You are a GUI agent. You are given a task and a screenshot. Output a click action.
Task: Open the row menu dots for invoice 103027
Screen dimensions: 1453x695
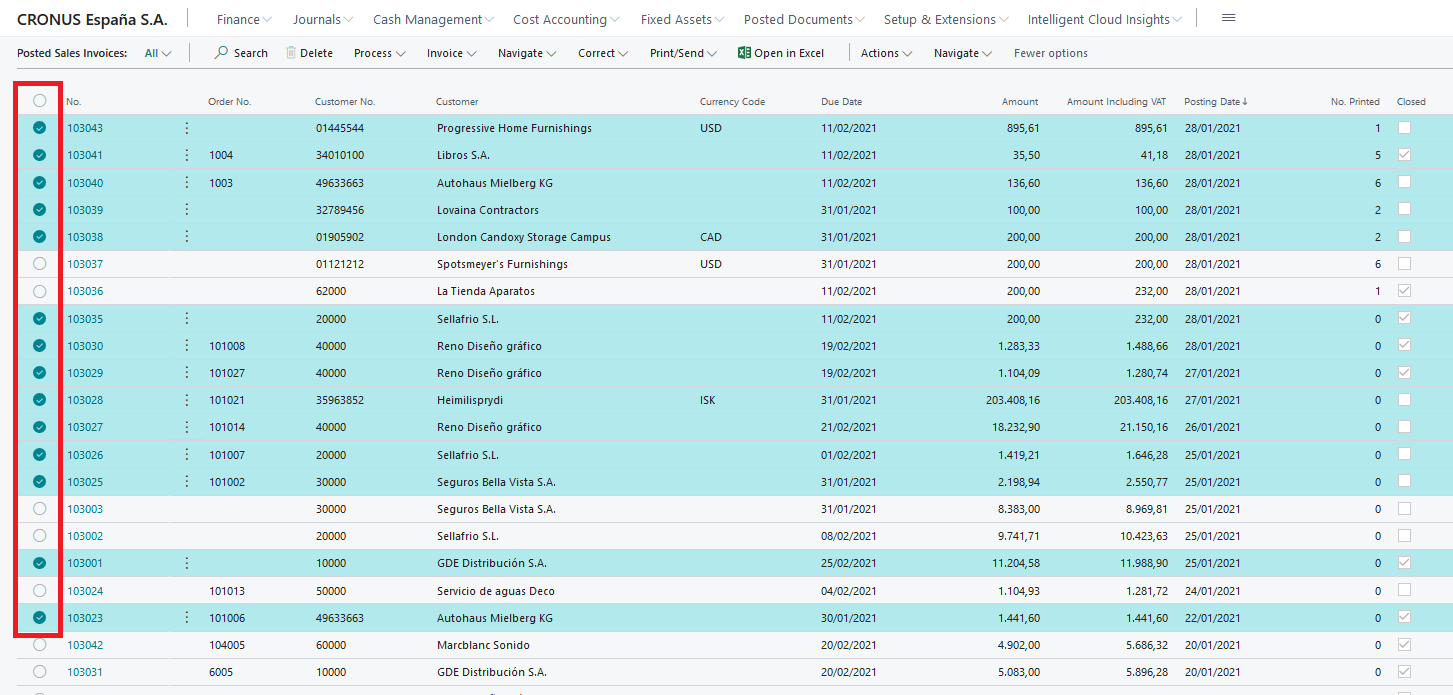(187, 427)
